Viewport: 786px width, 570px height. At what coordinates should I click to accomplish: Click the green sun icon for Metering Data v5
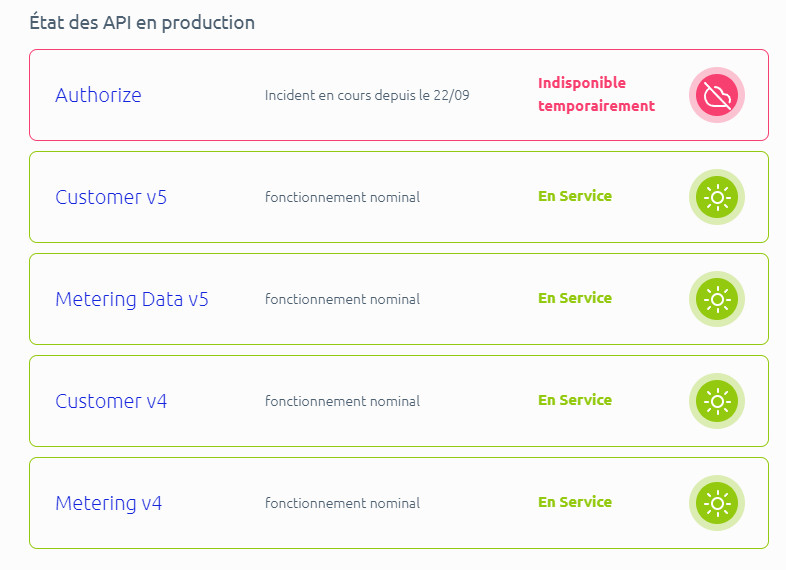click(x=717, y=299)
